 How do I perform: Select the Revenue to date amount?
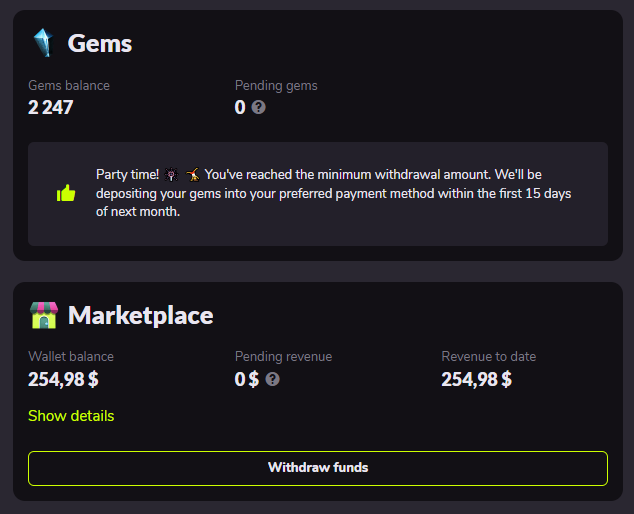click(x=476, y=379)
